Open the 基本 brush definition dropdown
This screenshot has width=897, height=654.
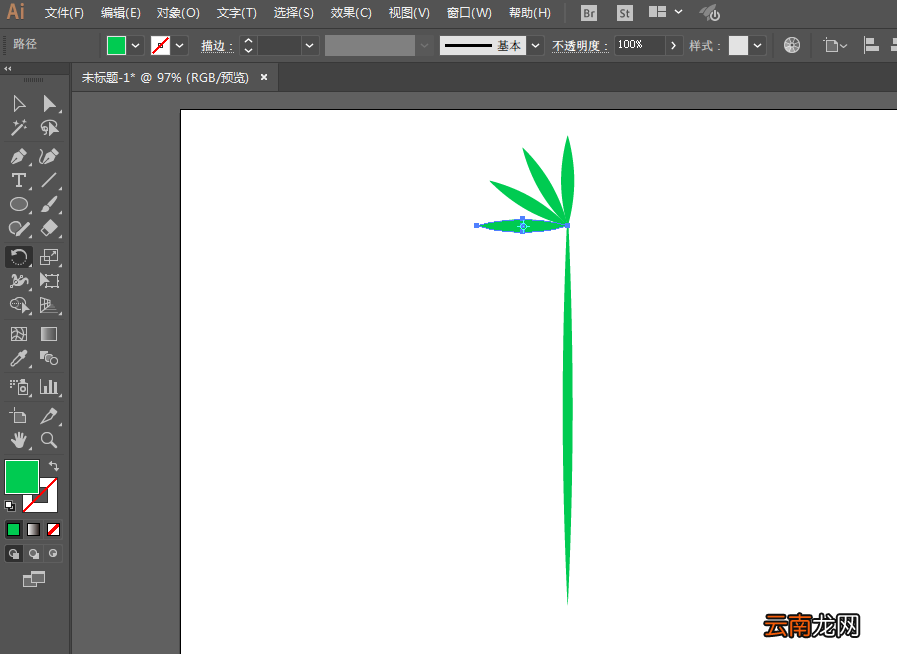(x=535, y=45)
